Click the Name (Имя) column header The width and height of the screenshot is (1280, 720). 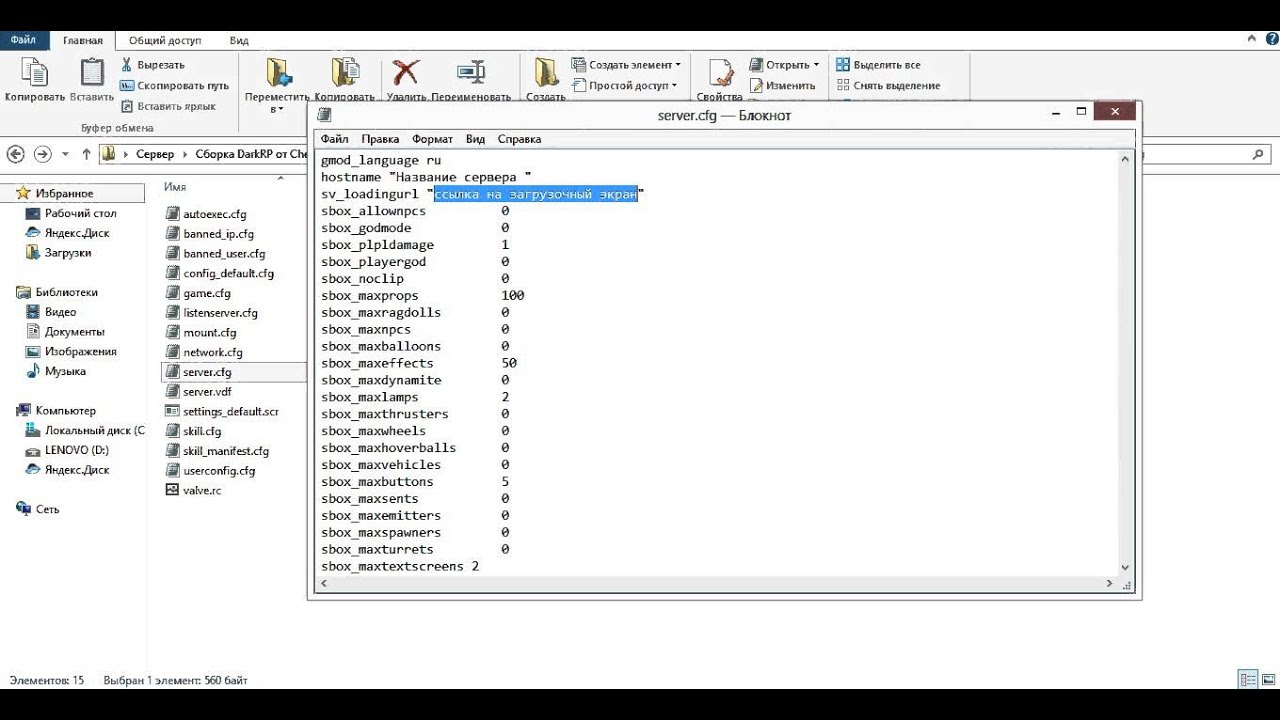(175, 187)
